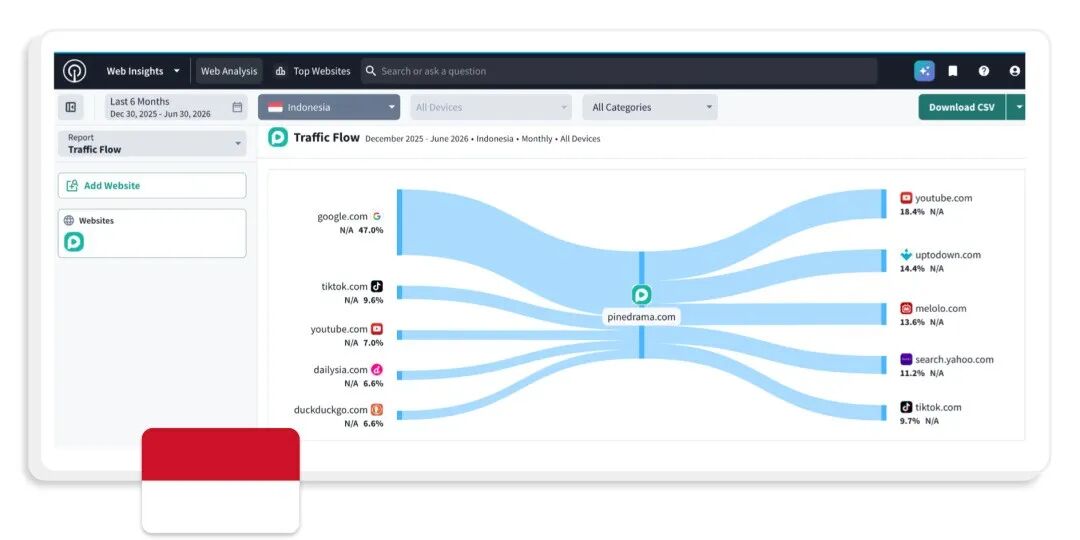Click the search or ask a question field

coord(619,71)
